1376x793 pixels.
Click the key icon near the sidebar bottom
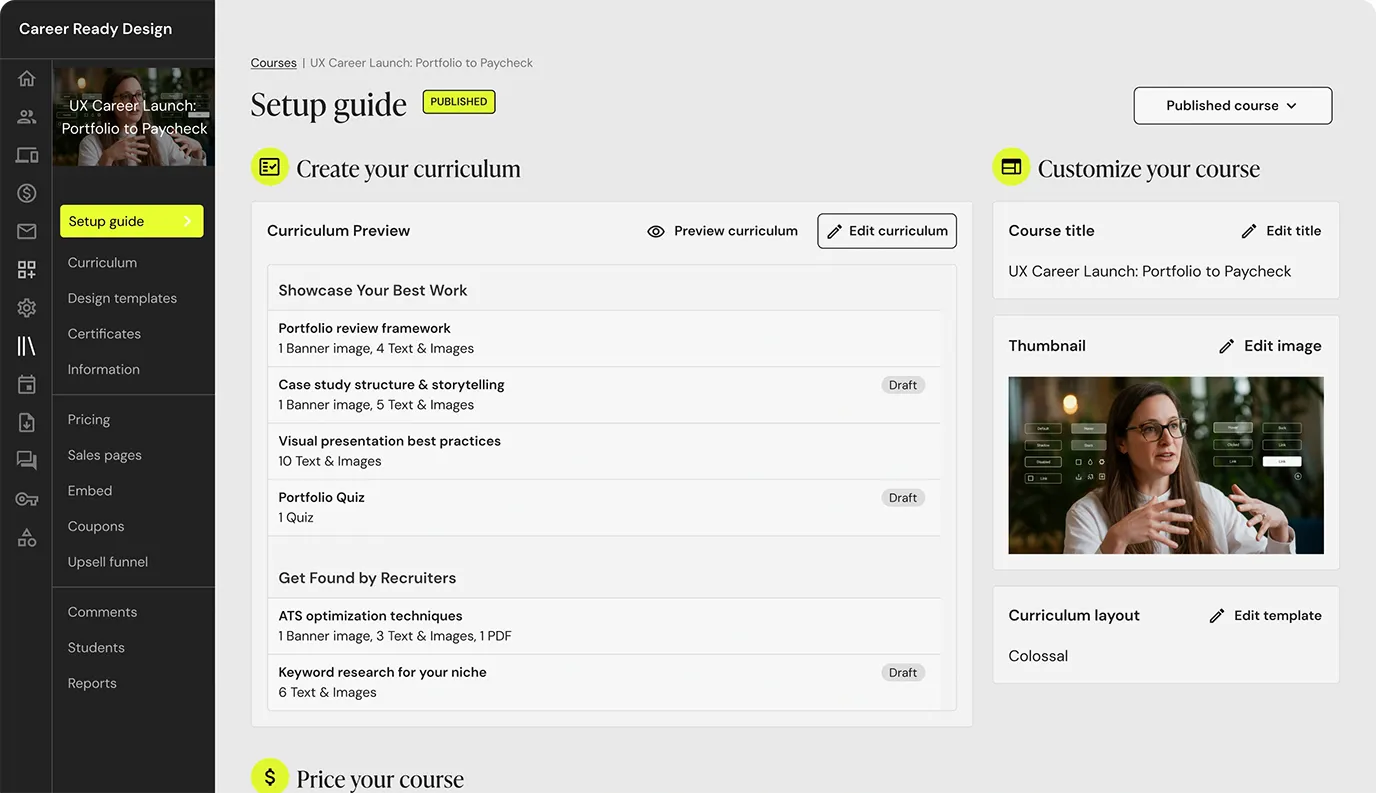(26, 498)
